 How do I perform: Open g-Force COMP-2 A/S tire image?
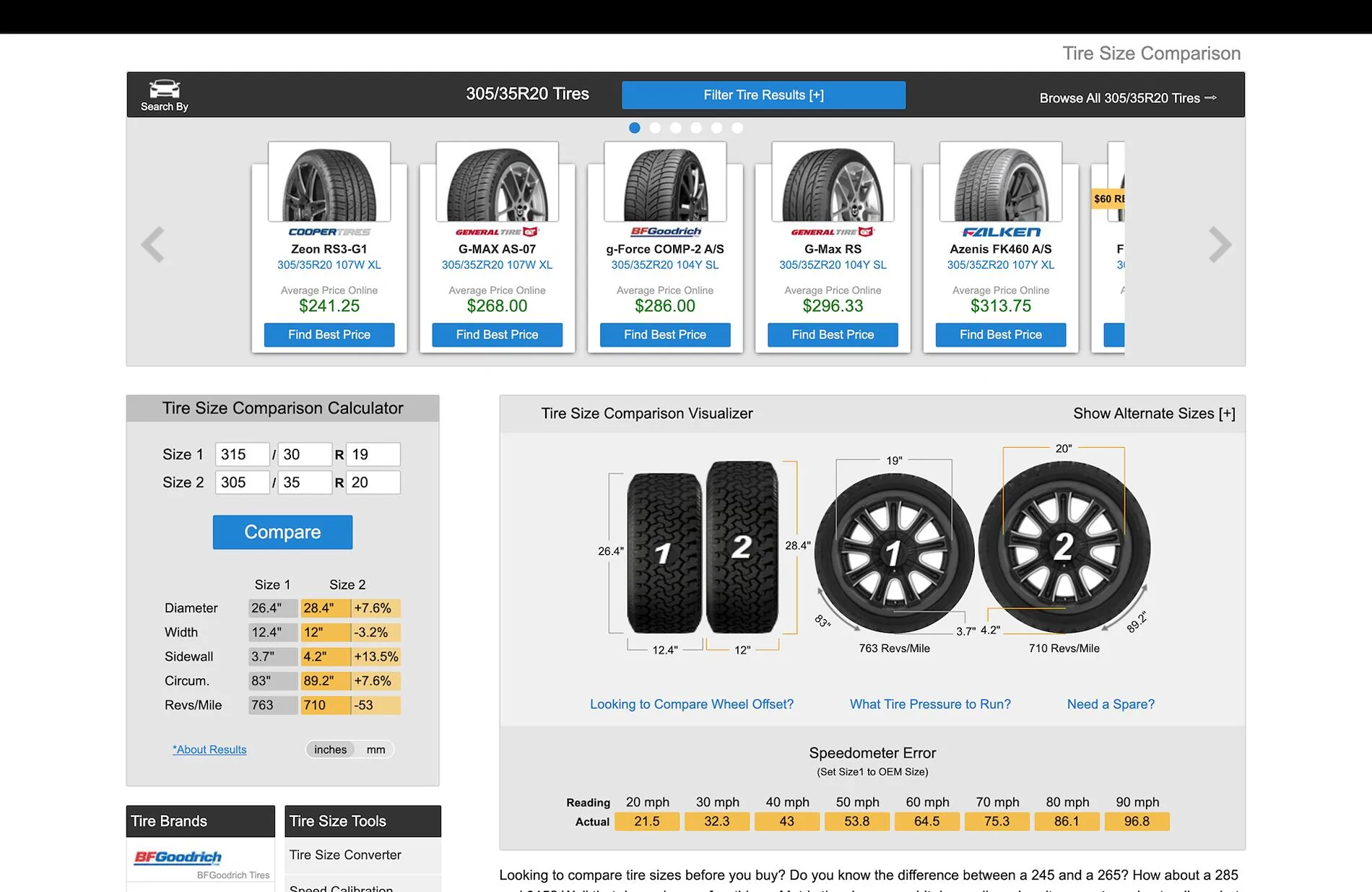[x=665, y=181]
